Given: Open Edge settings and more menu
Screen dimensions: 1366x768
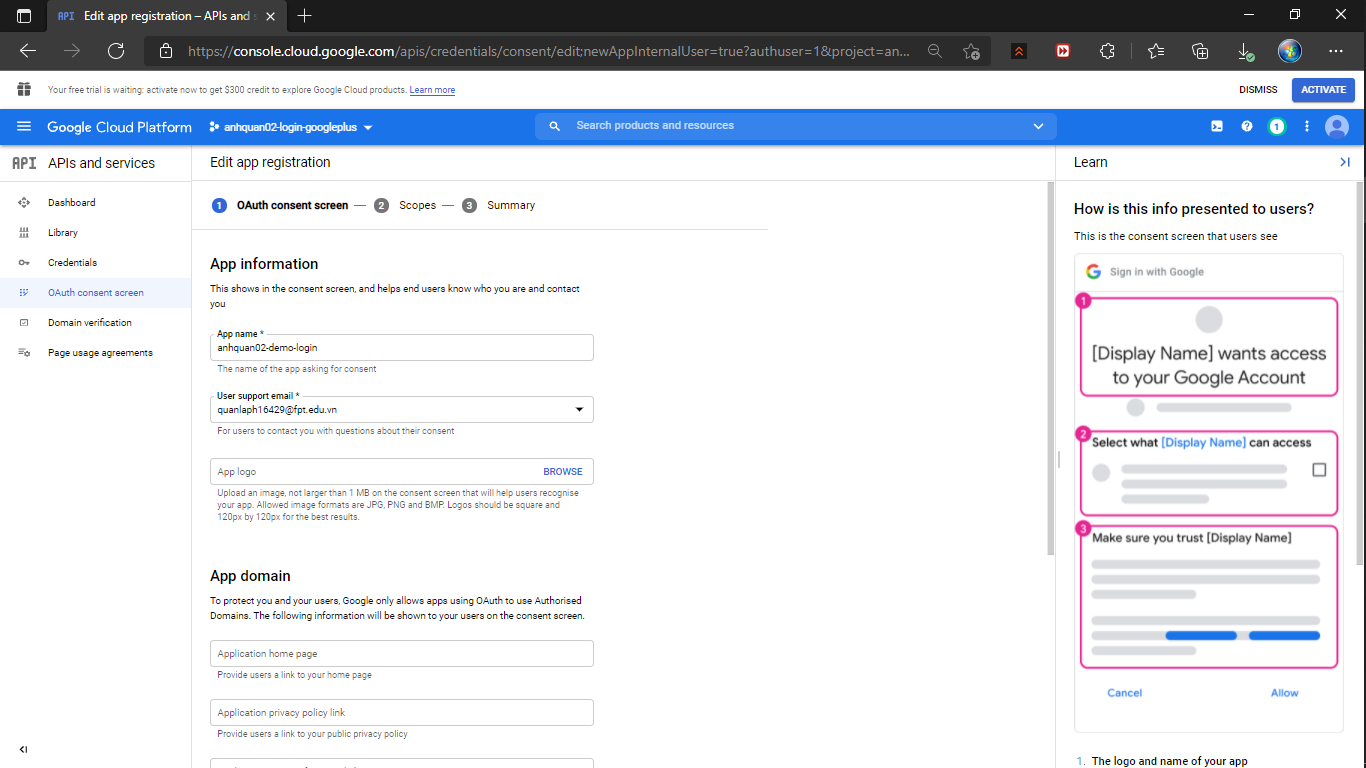Looking at the screenshot, I should 1336,51.
